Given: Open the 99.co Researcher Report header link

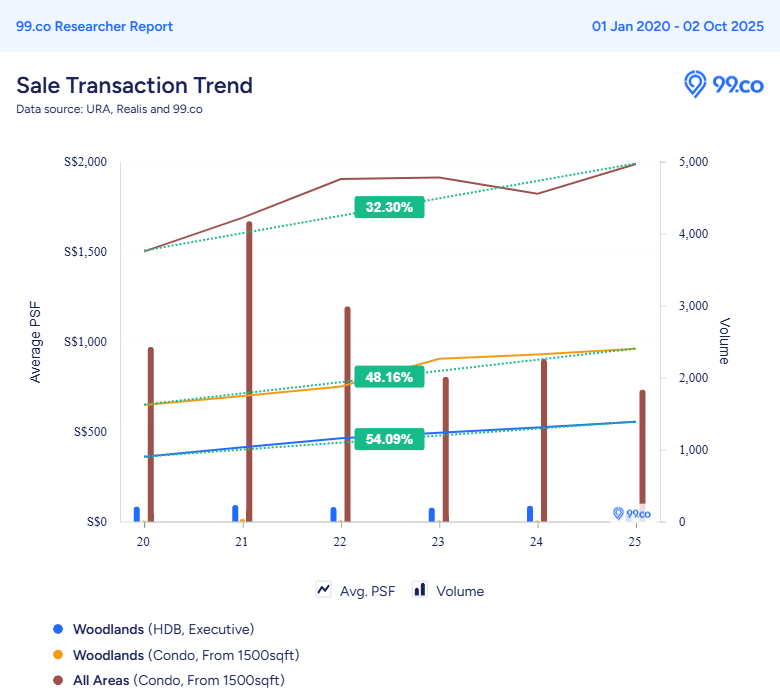Looking at the screenshot, I should pyautogui.click(x=94, y=26).
